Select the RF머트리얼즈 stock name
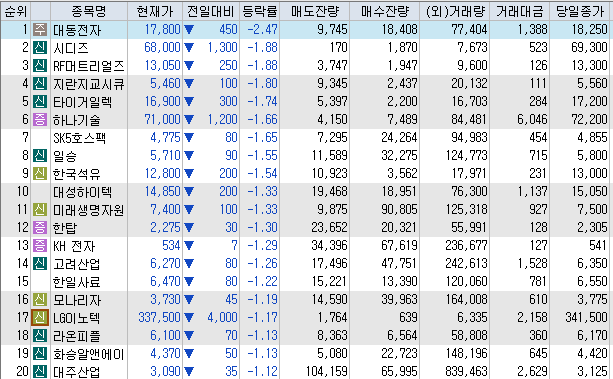The image size is (613, 379). pyautogui.click(x=88, y=66)
